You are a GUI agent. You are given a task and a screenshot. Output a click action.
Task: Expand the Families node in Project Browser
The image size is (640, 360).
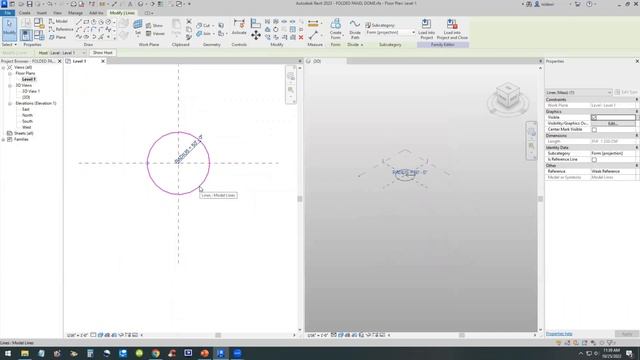[x=4, y=140]
